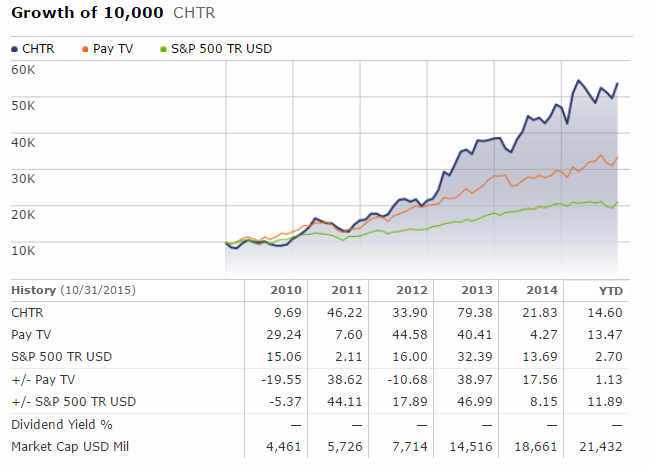This screenshot has width=652, height=466.
Task: Select the YTD column header
Action: [611, 291]
